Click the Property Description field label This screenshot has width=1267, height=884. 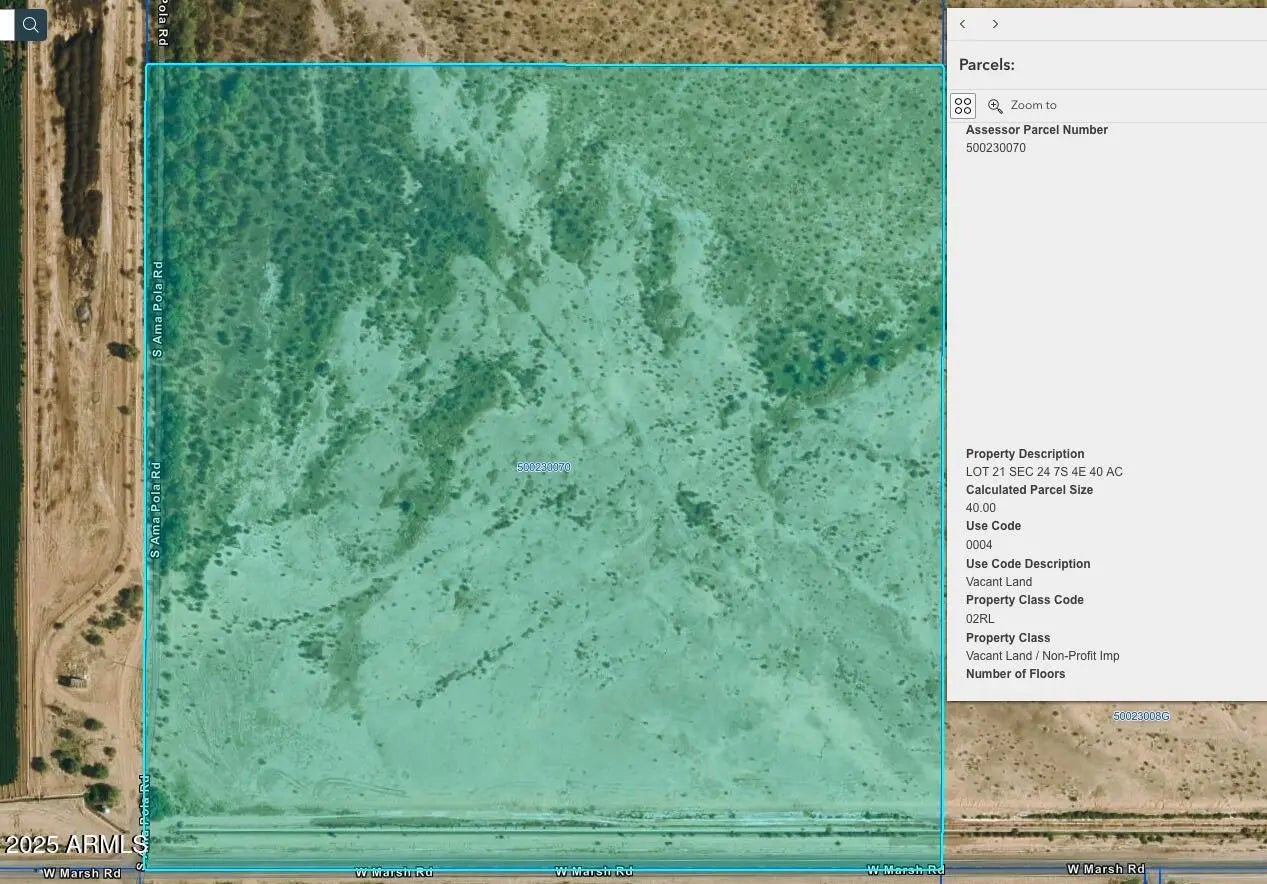point(1024,454)
